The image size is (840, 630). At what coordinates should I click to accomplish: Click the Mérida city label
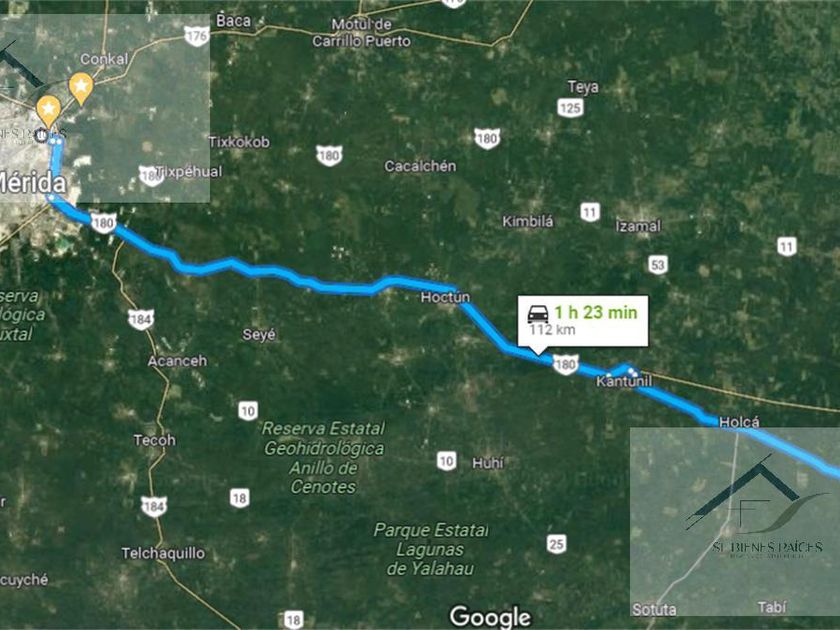click(32, 183)
